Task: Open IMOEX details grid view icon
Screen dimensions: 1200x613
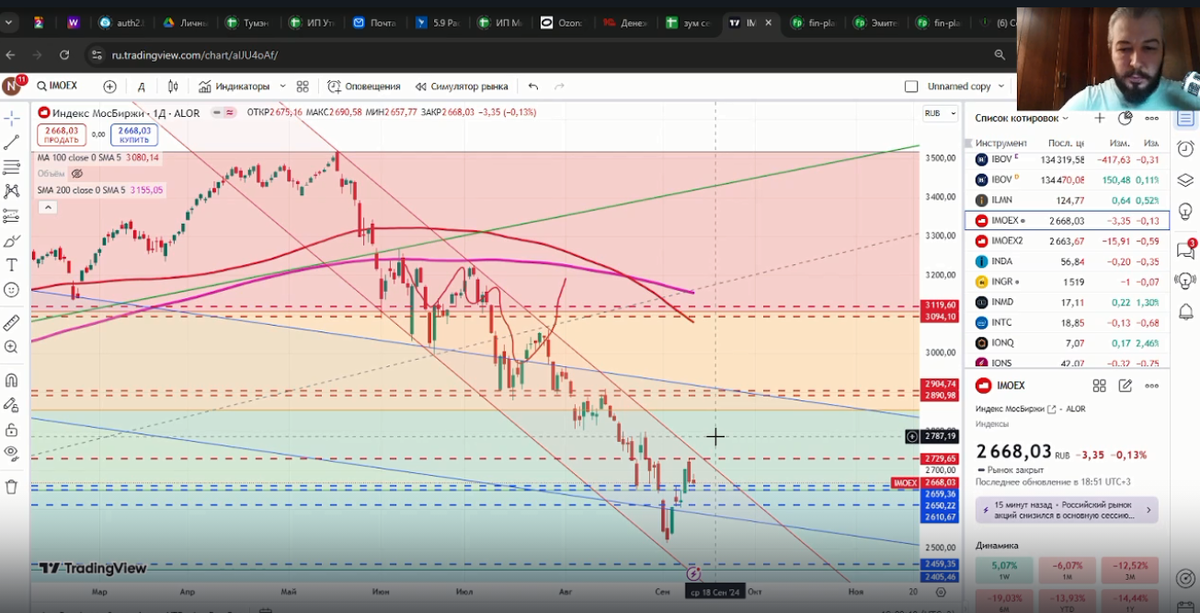Action: click(1099, 385)
